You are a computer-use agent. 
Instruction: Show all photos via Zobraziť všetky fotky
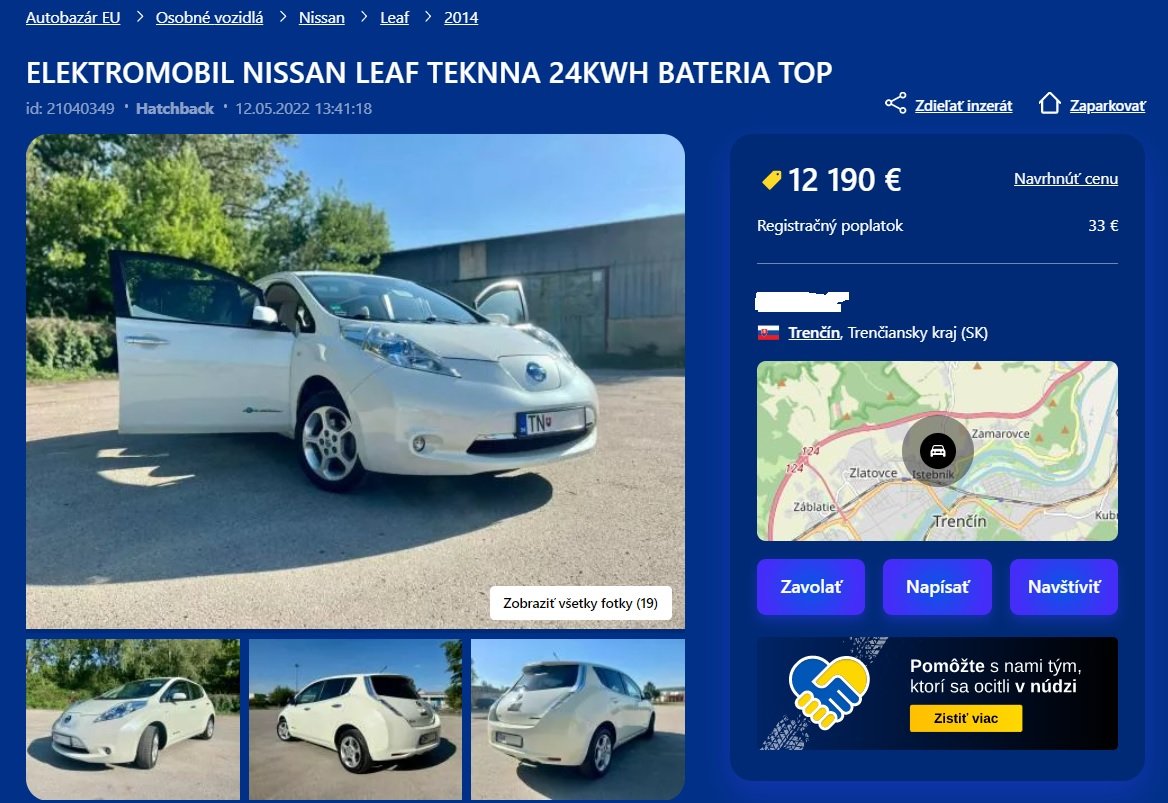click(x=581, y=603)
